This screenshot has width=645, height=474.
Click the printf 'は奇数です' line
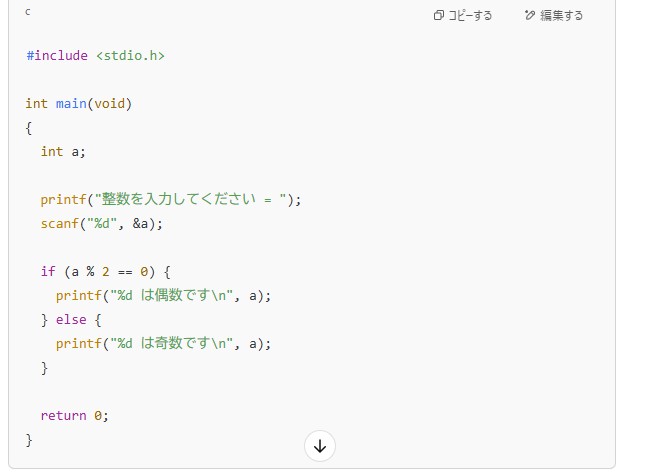click(x=163, y=343)
